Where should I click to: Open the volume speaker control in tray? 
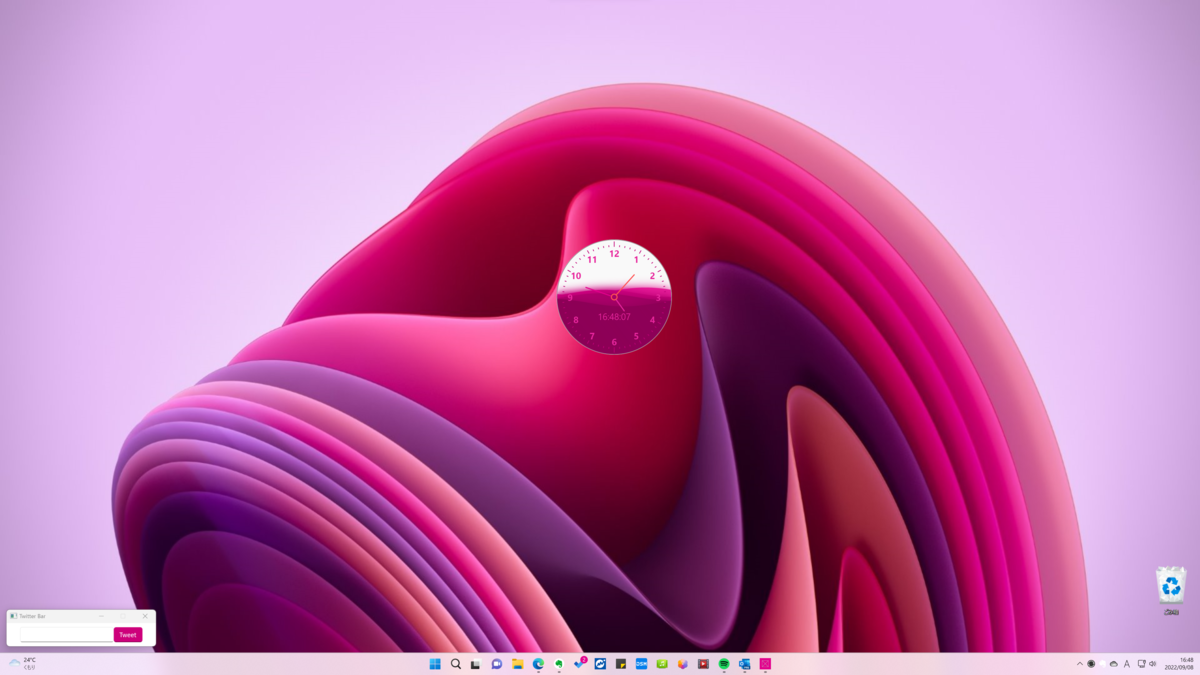1153,664
